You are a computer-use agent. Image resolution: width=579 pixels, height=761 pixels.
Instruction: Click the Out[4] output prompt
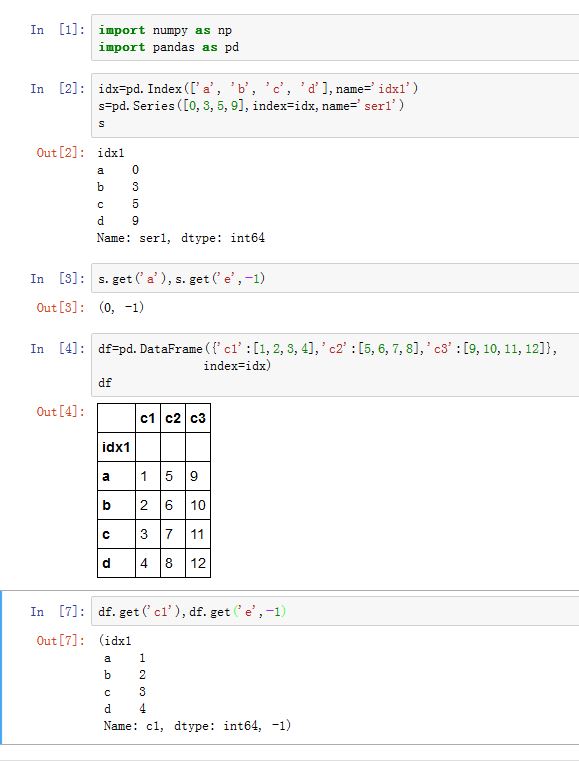(61, 412)
